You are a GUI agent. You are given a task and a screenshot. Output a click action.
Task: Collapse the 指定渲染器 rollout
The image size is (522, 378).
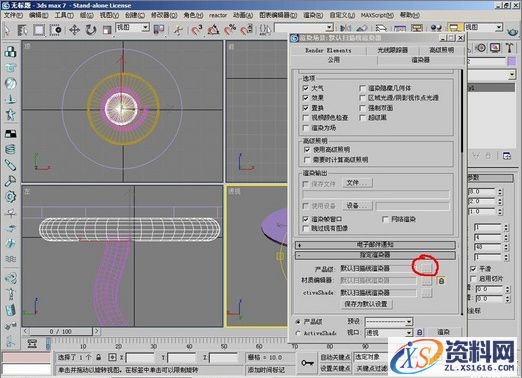click(375, 255)
